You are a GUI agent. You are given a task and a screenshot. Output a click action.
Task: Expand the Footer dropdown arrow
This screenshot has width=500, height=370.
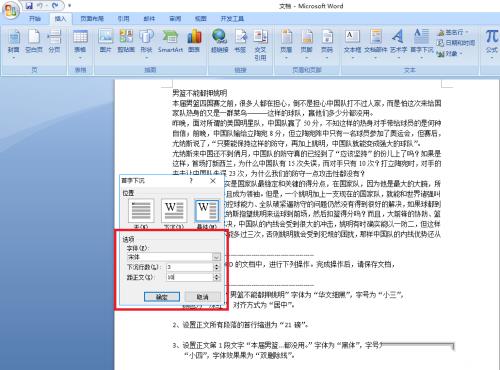tap(307, 58)
